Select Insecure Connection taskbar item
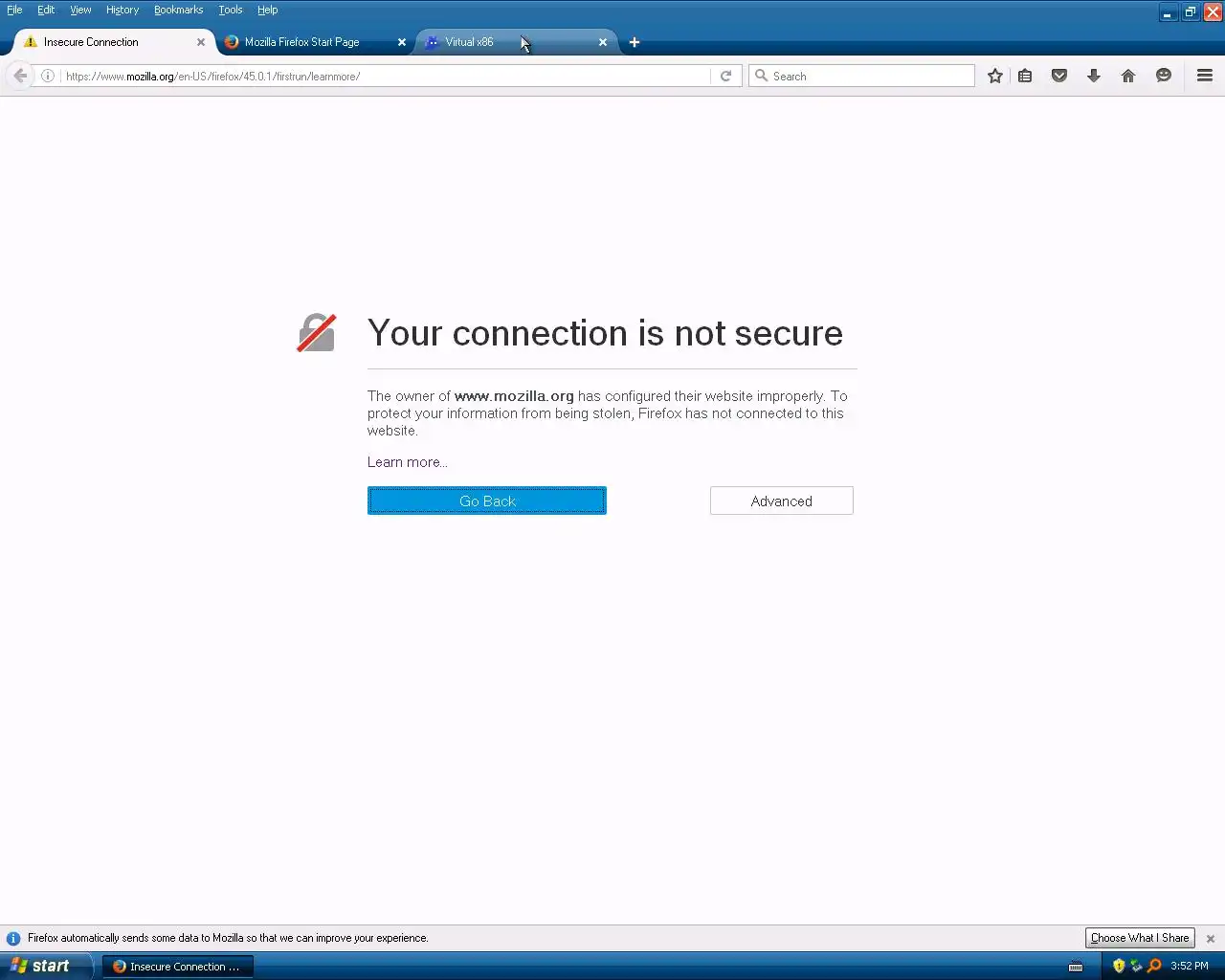 (x=178, y=967)
